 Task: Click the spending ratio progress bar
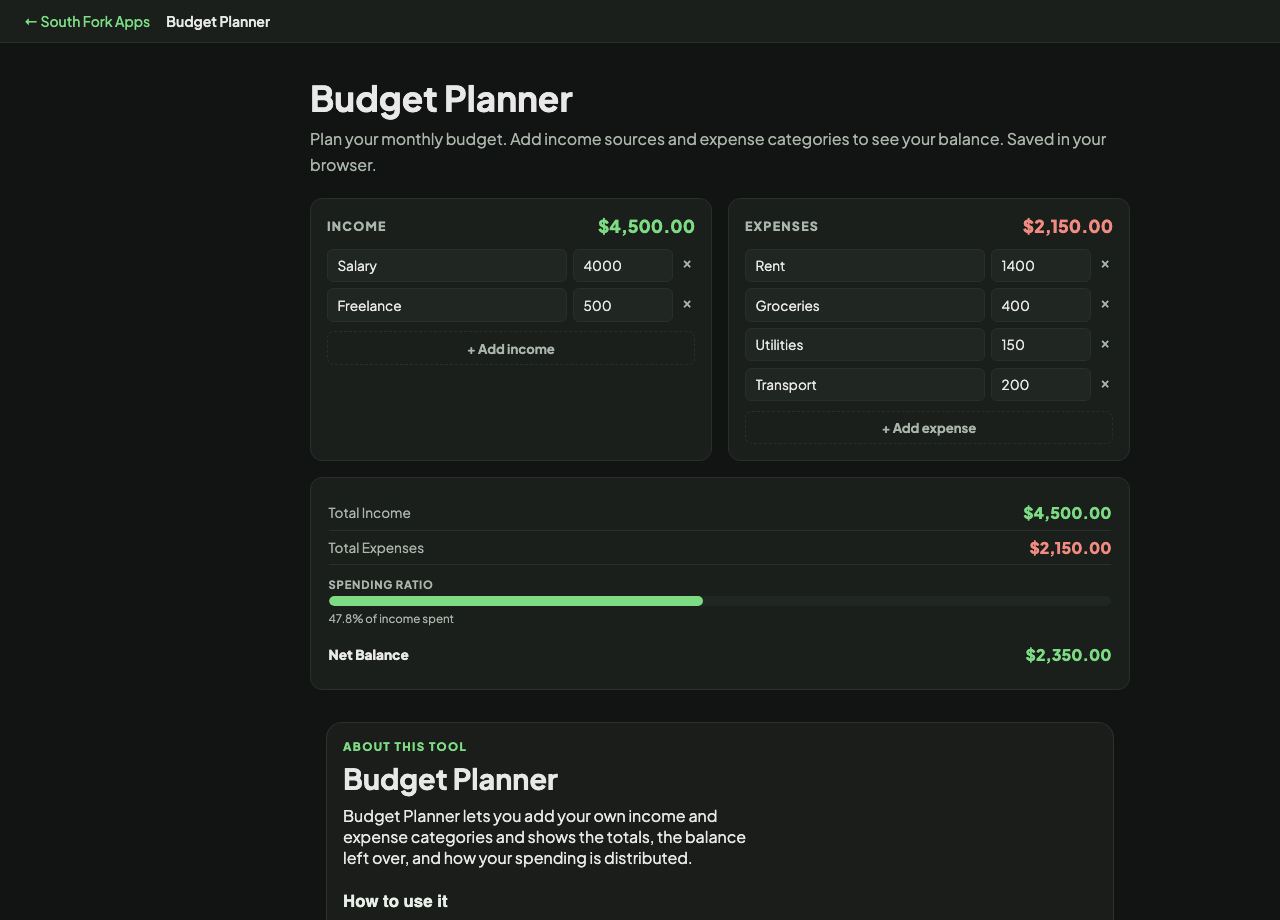pyautogui.click(x=720, y=601)
